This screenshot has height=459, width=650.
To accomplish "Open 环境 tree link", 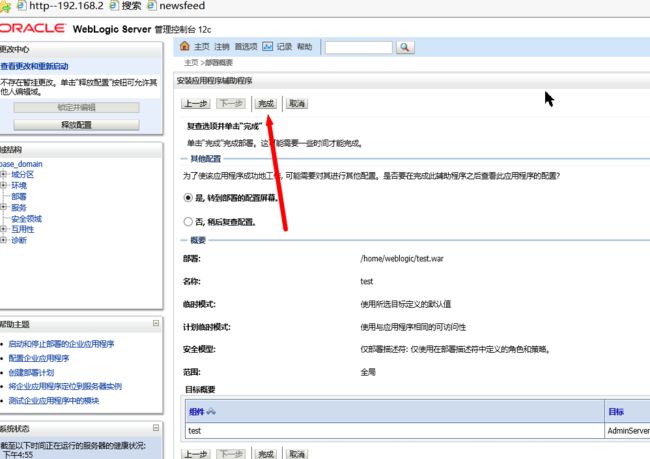I will tap(19, 185).
